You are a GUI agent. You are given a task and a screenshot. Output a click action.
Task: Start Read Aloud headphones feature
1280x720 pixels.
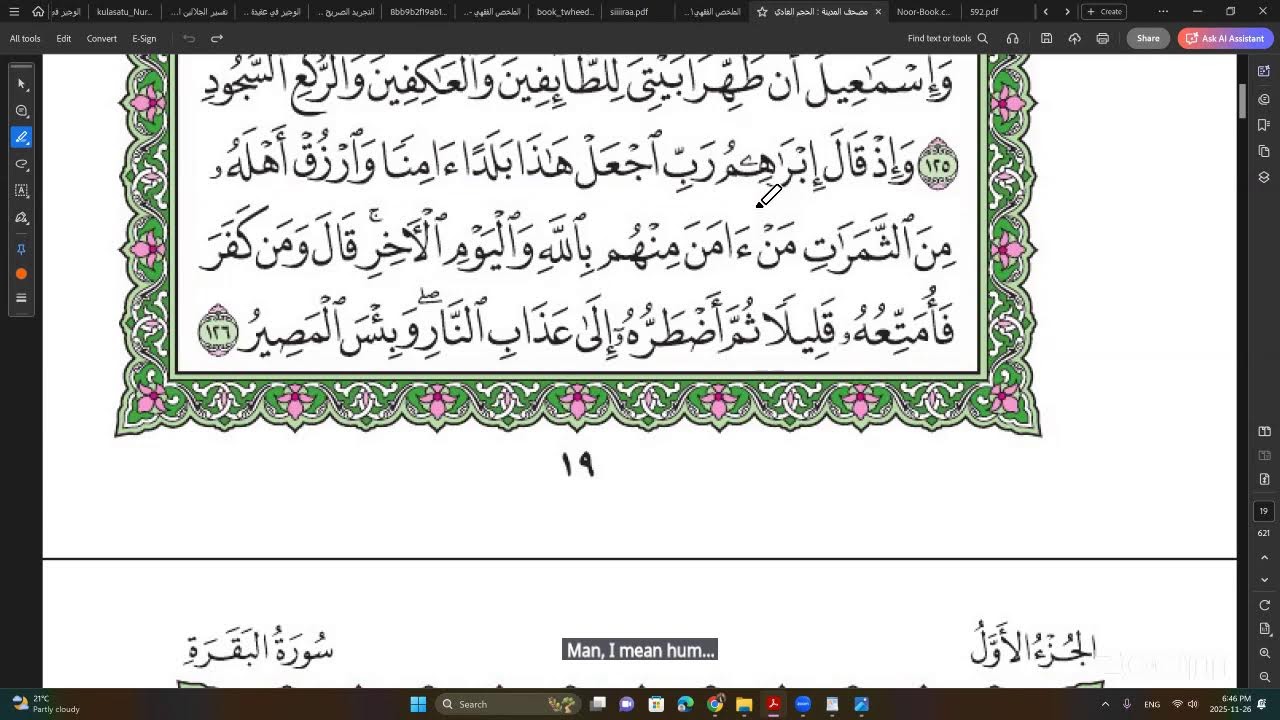pos(1013,38)
